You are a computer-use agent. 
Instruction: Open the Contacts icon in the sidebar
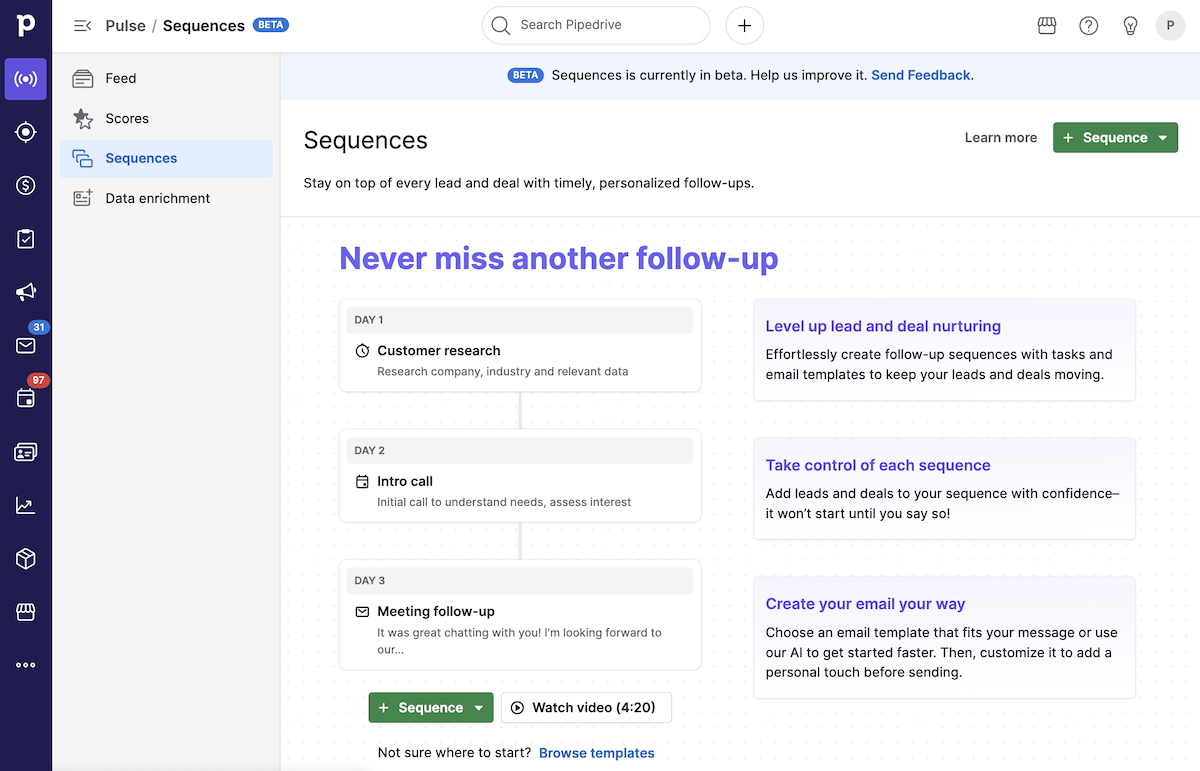tap(26, 452)
